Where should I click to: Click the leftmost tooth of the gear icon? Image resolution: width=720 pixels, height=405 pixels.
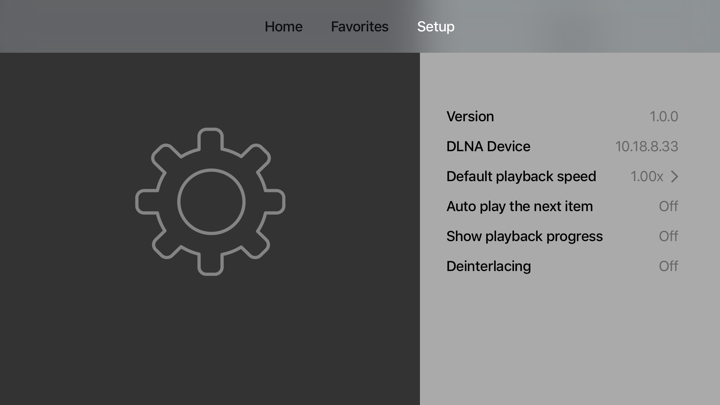pos(147,202)
